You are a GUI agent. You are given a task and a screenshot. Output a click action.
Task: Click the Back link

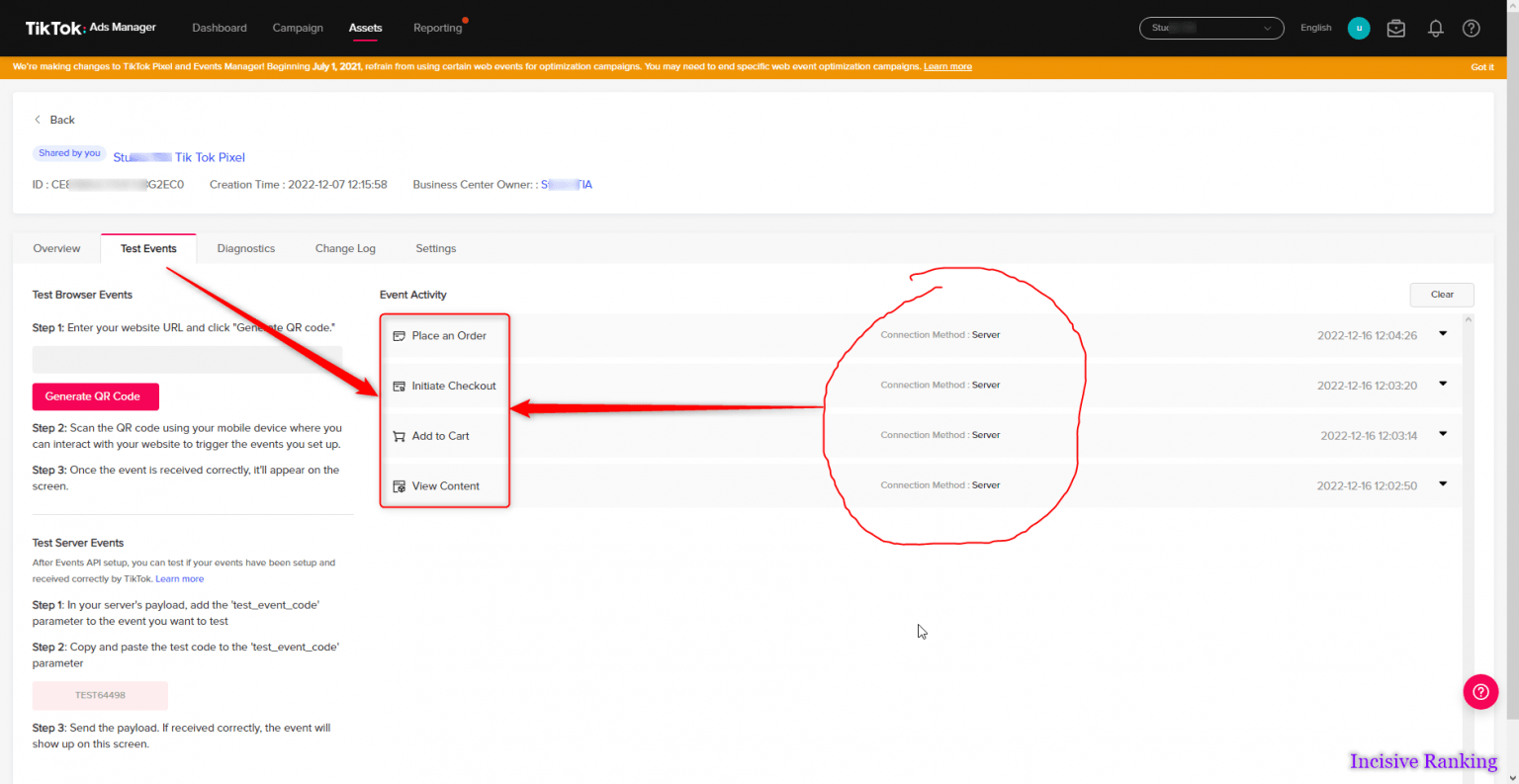[54, 120]
